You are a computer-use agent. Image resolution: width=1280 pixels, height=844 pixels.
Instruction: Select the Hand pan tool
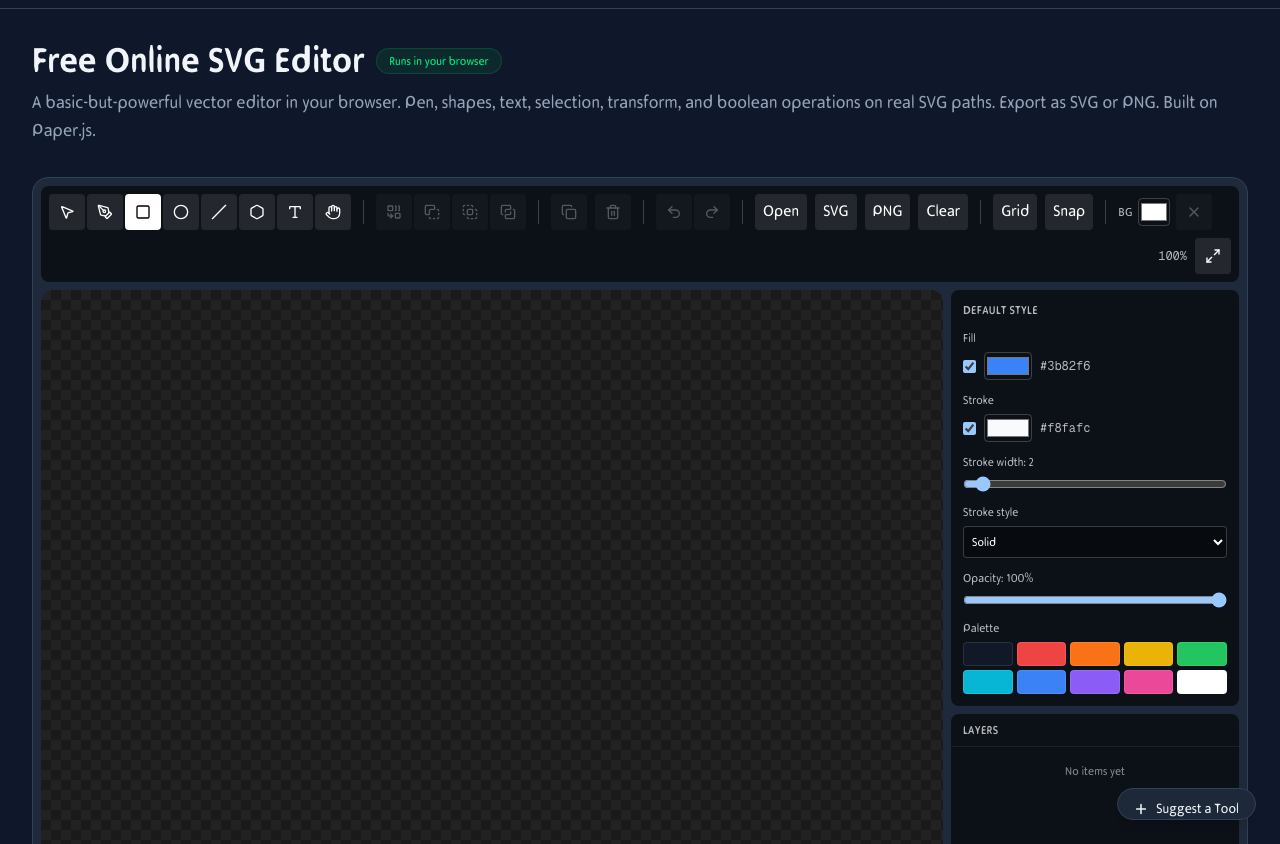333,212
